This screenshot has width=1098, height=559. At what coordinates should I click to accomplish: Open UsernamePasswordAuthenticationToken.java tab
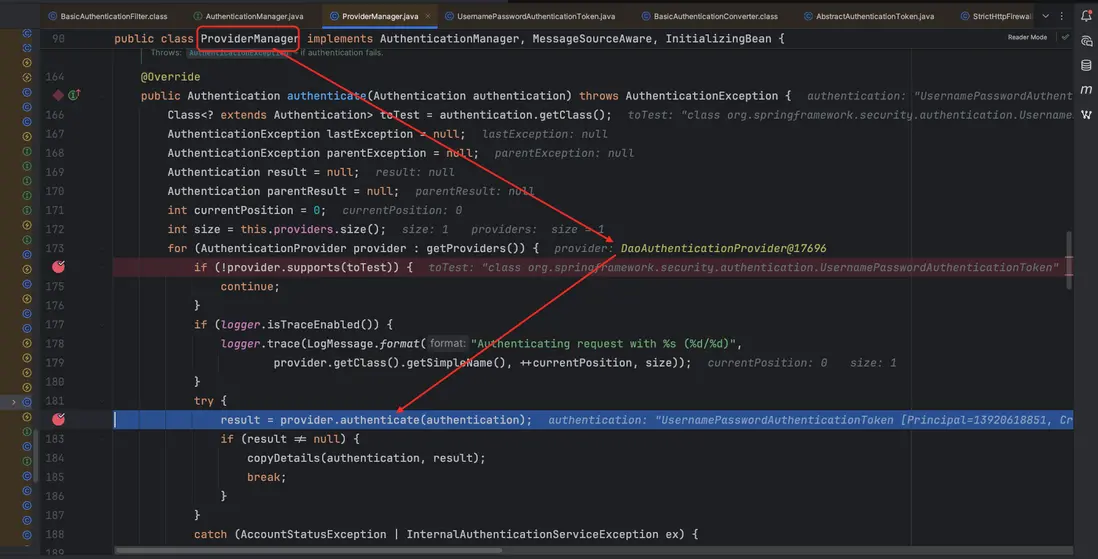click(530, 16)
